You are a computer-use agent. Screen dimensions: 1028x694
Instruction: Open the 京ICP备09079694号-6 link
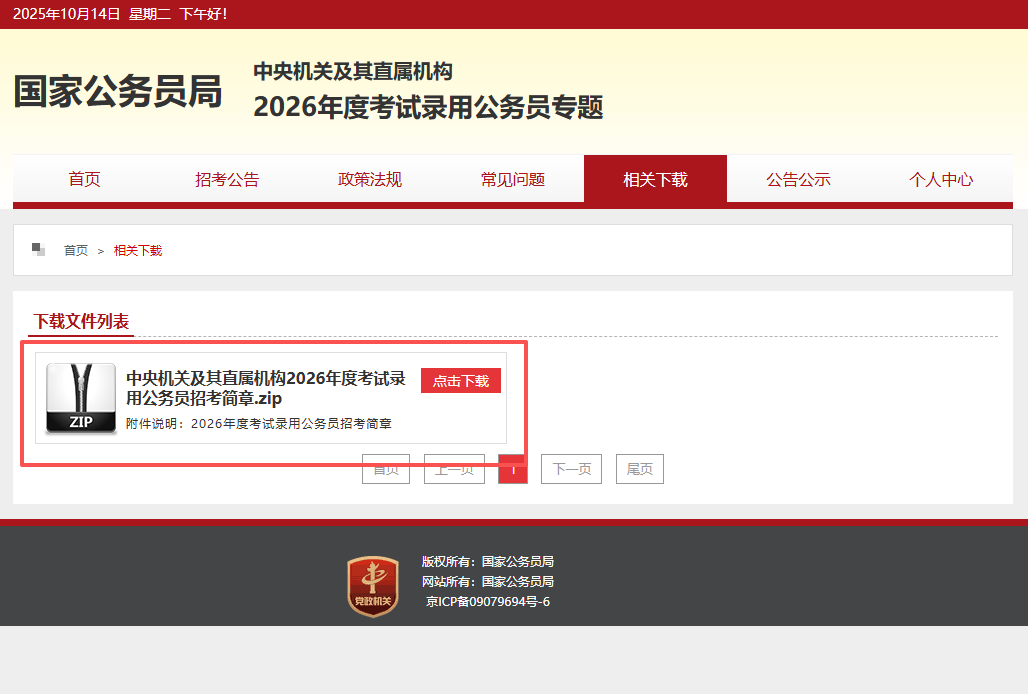click(x=488, y=602)
